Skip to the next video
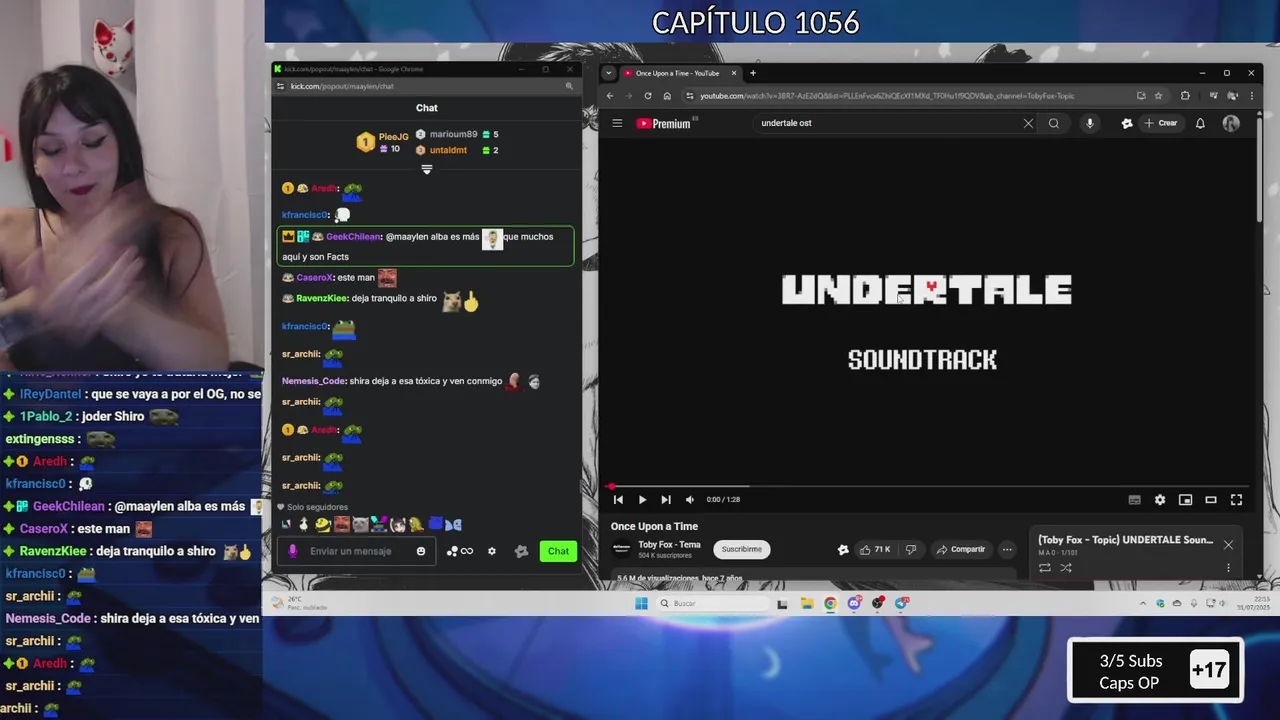Viewport: 1280px width, 720px height. (x=666, y=500)
